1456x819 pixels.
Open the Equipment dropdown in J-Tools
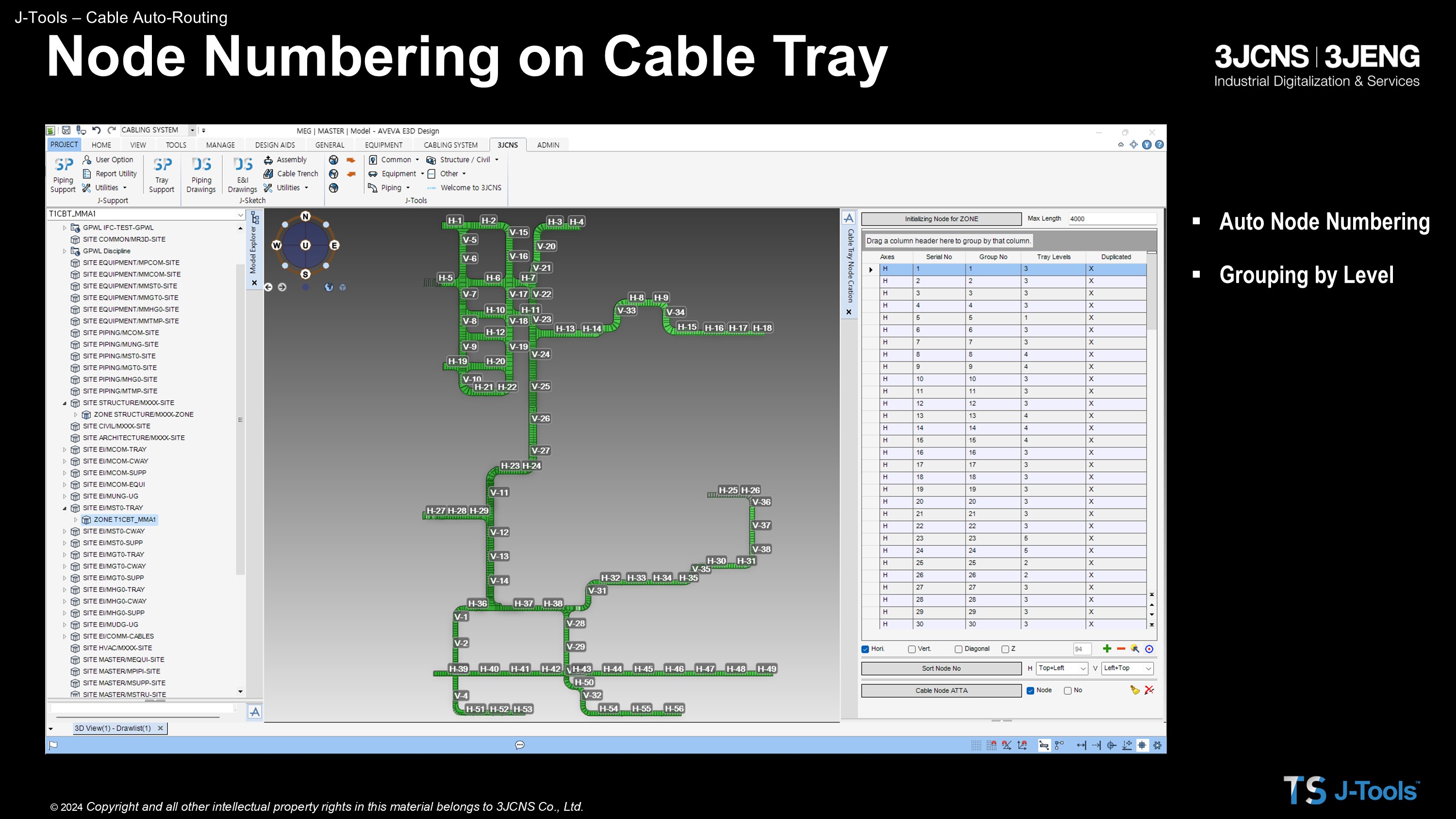pyautogui.click(x=396, y=174)
